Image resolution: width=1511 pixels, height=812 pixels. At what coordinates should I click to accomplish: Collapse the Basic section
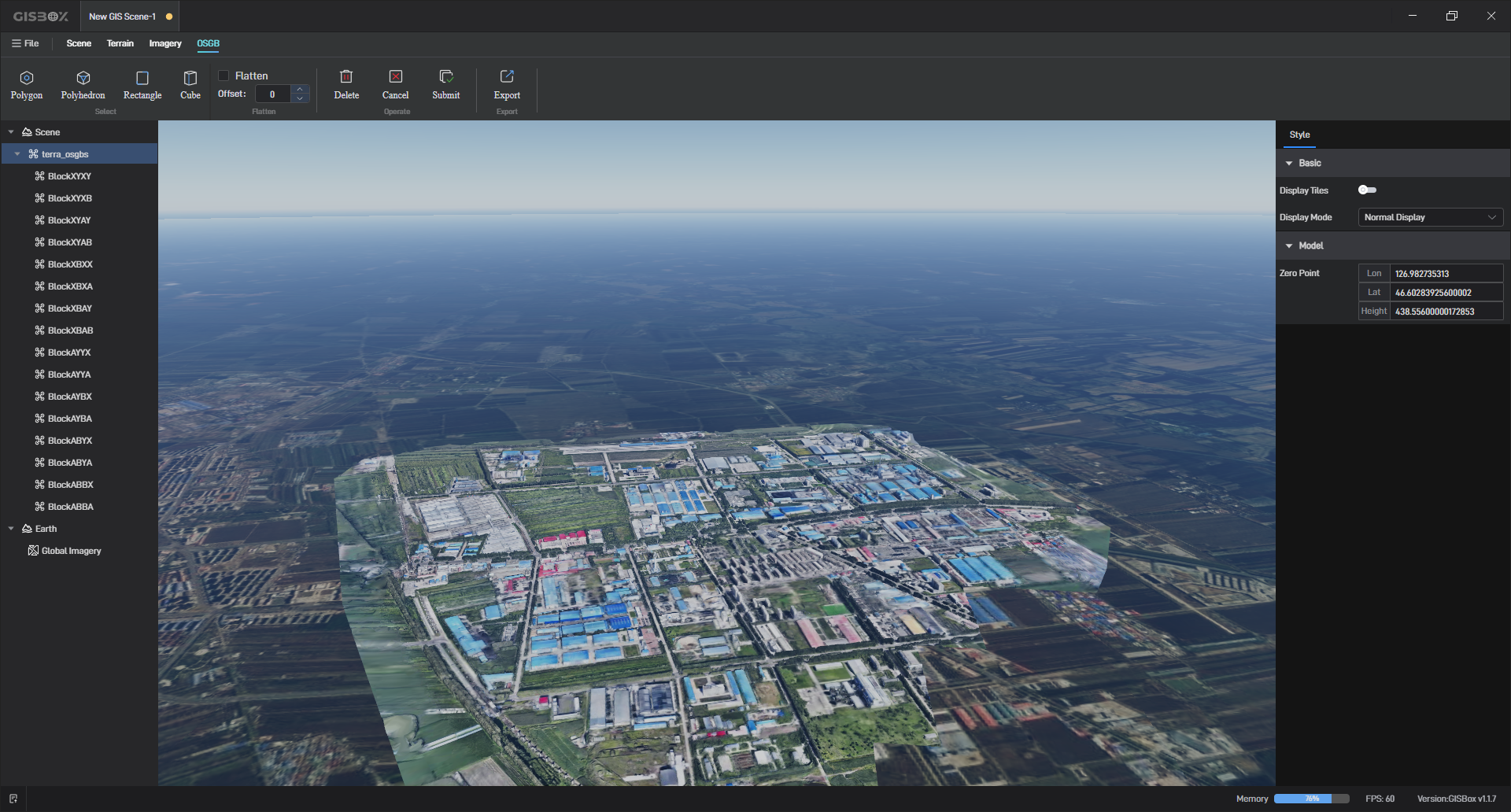click(x=1289, y=163)
